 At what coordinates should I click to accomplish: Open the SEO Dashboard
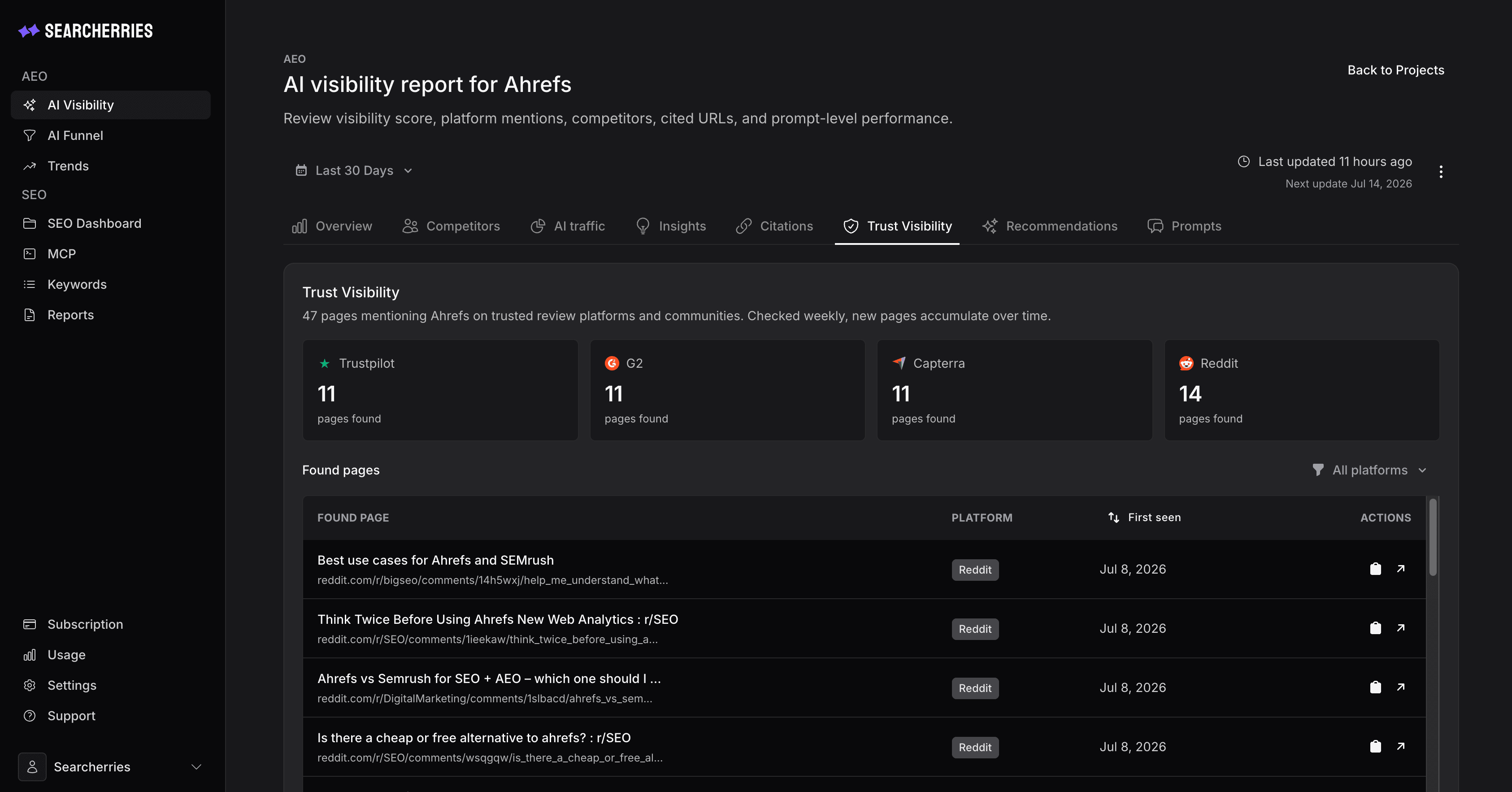click(110, 224)
